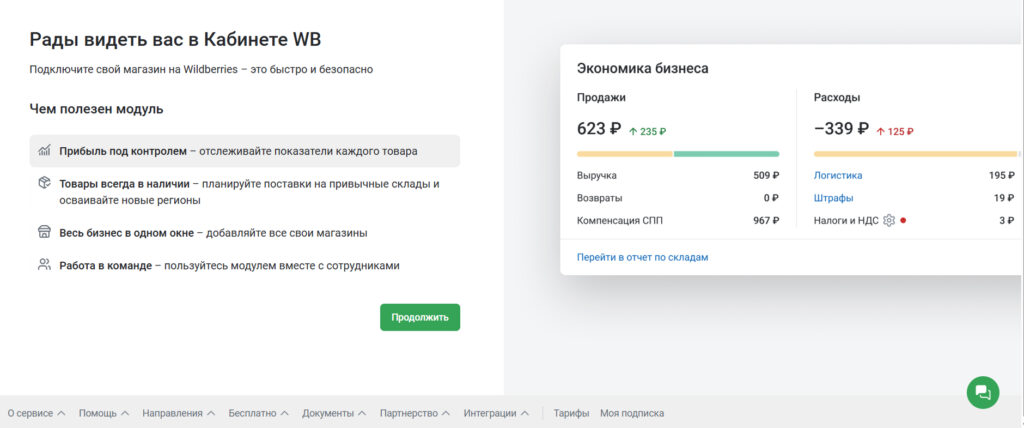Click the green 235 ₽ growth indicator
The height and width of the screenshot is (428, 1024).
click(647, 131)
